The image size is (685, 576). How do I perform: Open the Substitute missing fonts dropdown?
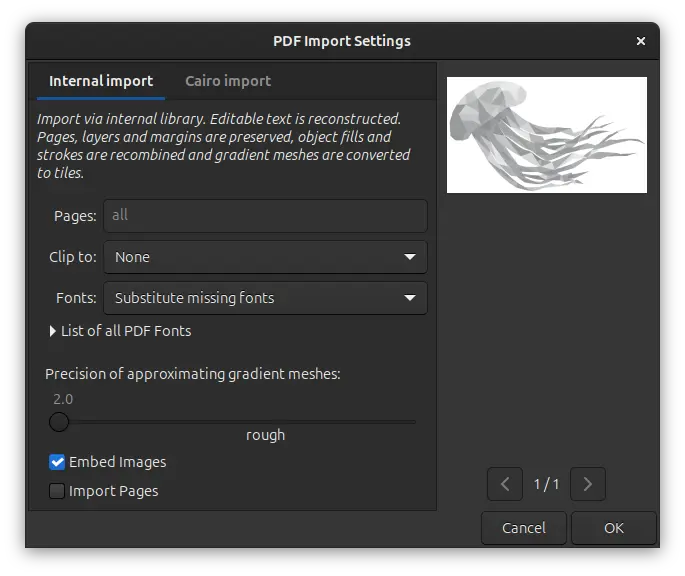pos(264,298)
